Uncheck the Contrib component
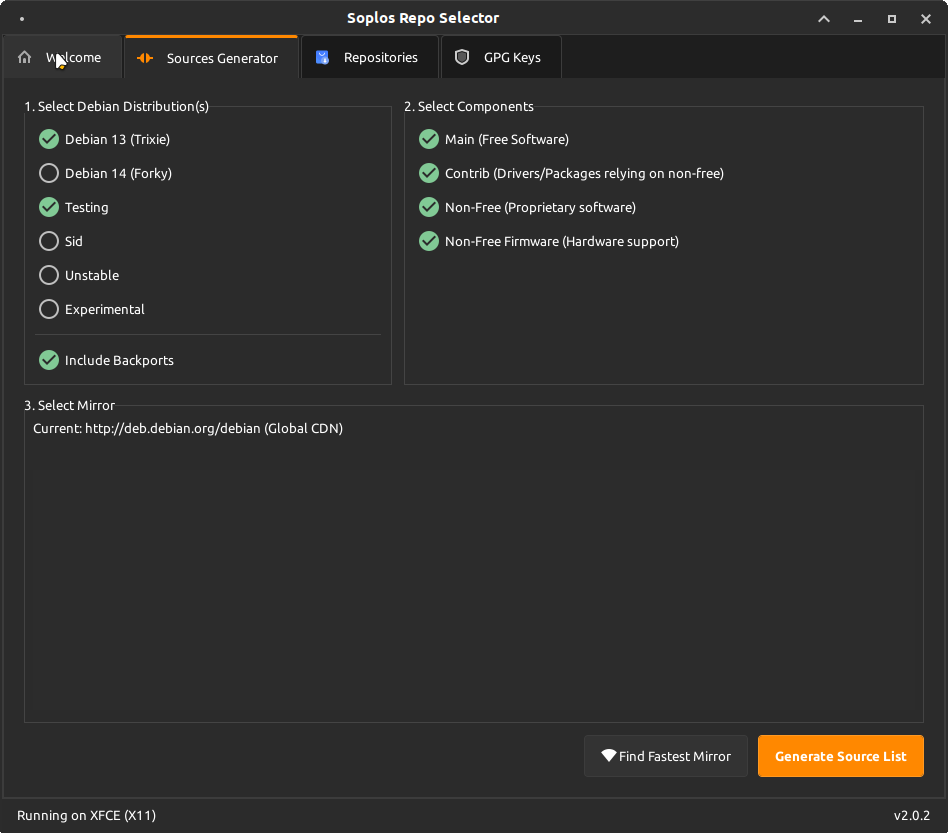The width and height of the screenshot is (948, 833). (x=429, y=173)
